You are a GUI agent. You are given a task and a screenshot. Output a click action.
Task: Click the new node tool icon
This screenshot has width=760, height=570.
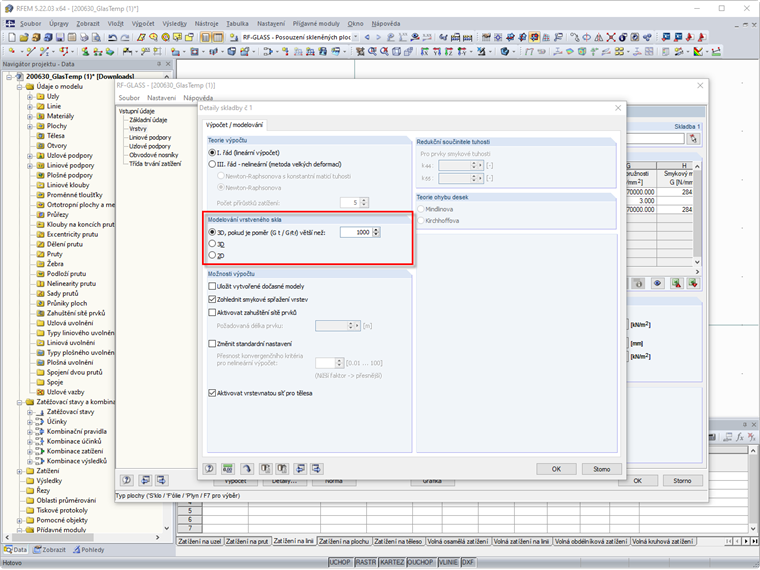[12, 51]
